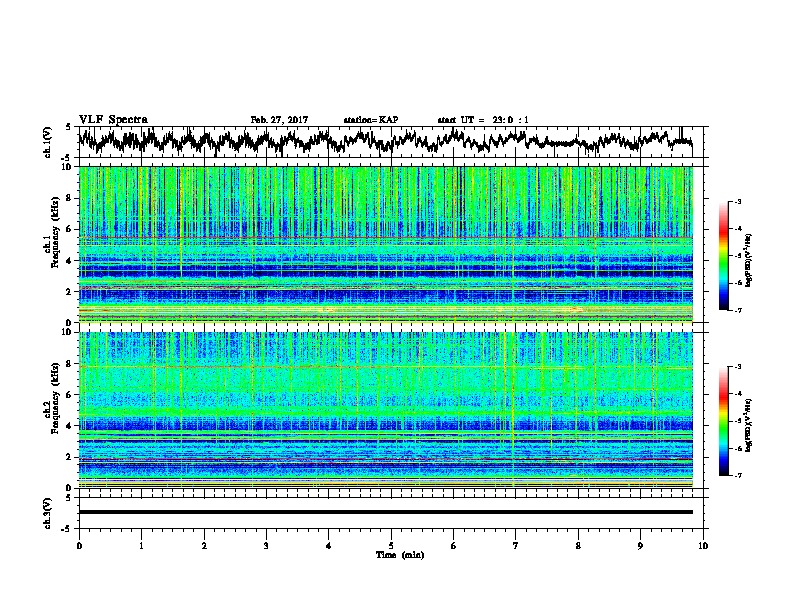
Task: Click the ch.2 spectrogram color scale bar
Action: tap(724, 421)
